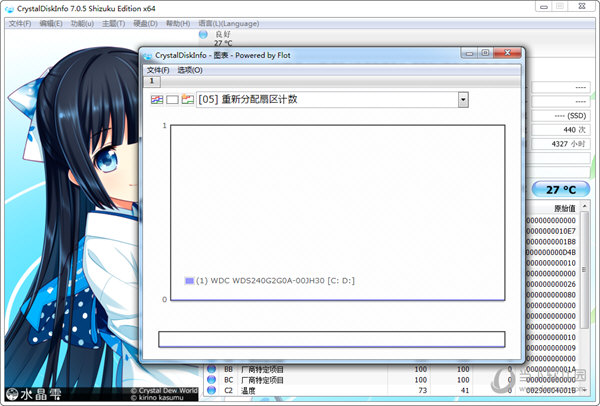Image resolution: width=600 pixels, height=406 pixels.
Task: Click the blank deselect-all icon in graph toolbar
Action: (x=172, y=100)
